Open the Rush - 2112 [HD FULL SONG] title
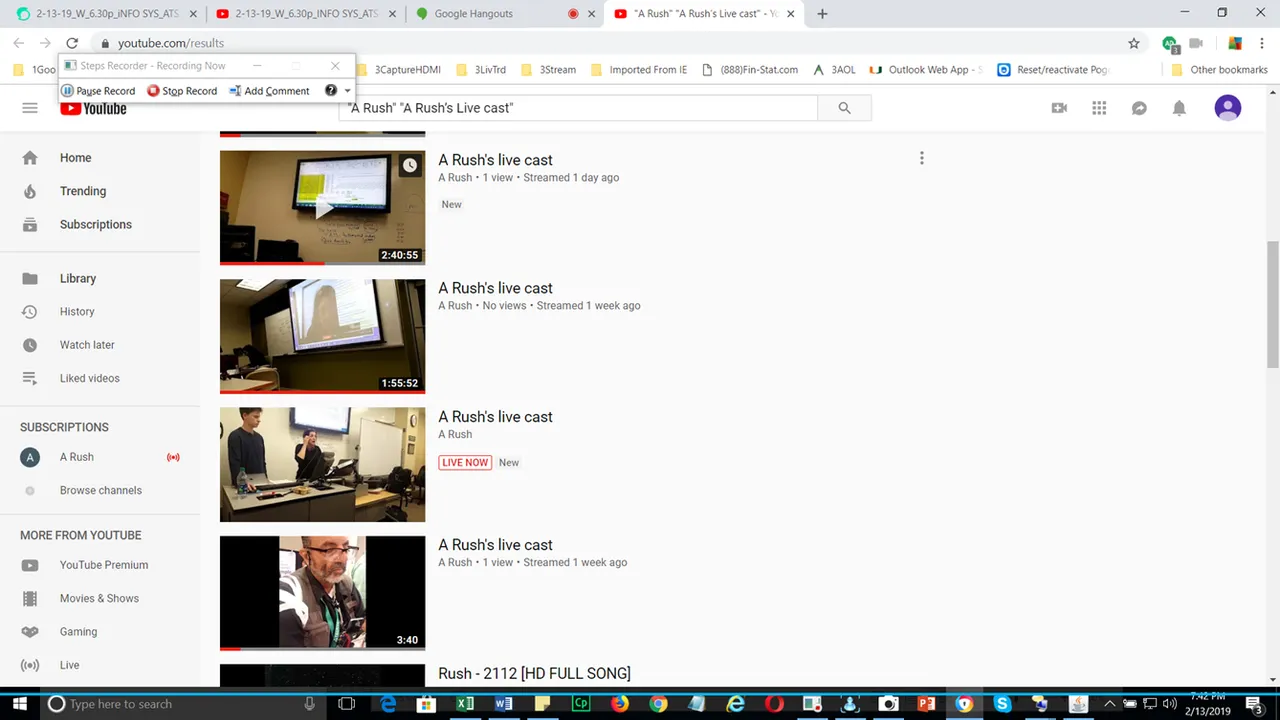 click(534, 674)
